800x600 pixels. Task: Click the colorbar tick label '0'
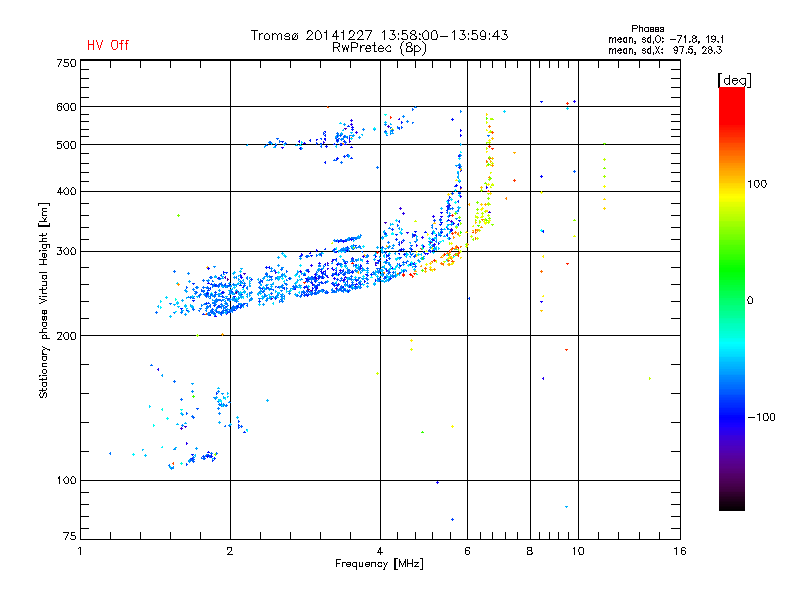[750, 301]
